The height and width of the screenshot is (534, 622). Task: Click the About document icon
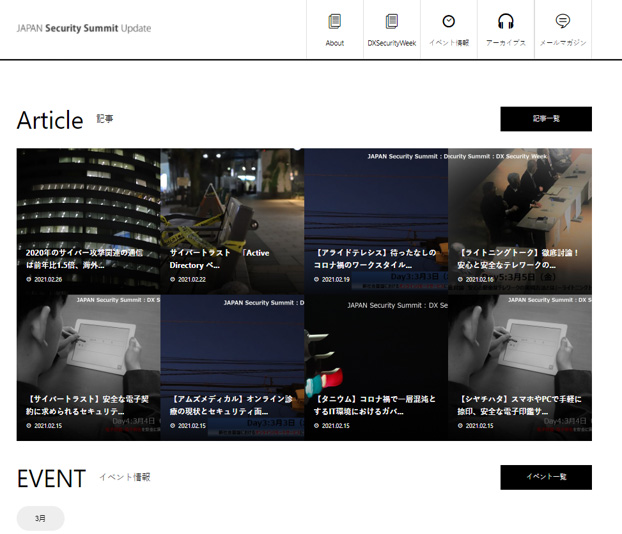(334, 21)
